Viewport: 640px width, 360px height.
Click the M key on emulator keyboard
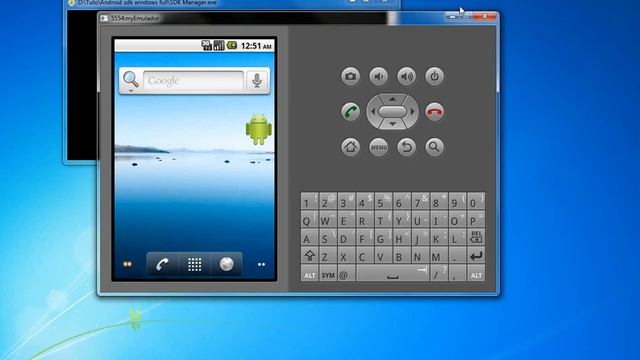point(439,256)
